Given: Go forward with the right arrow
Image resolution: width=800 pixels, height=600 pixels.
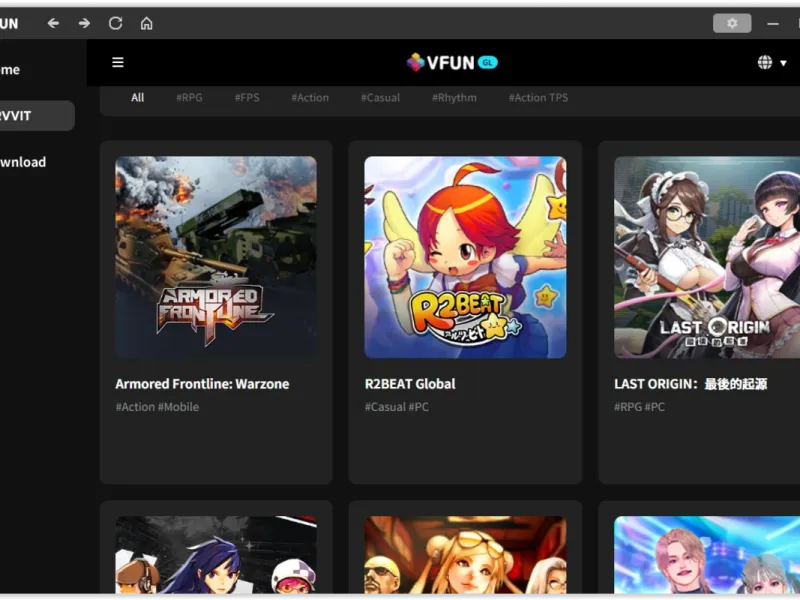Looking at the screenshot, I should 84,23.
